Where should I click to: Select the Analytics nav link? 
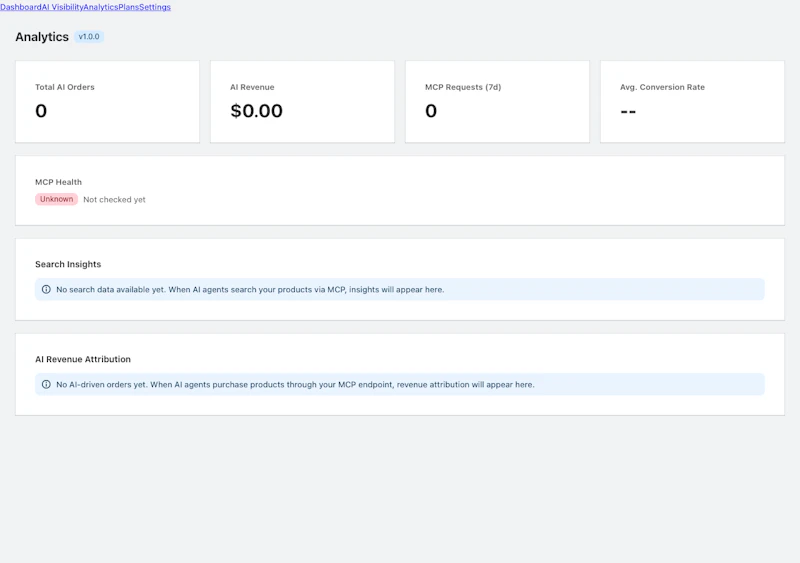[x=101, y=7]
